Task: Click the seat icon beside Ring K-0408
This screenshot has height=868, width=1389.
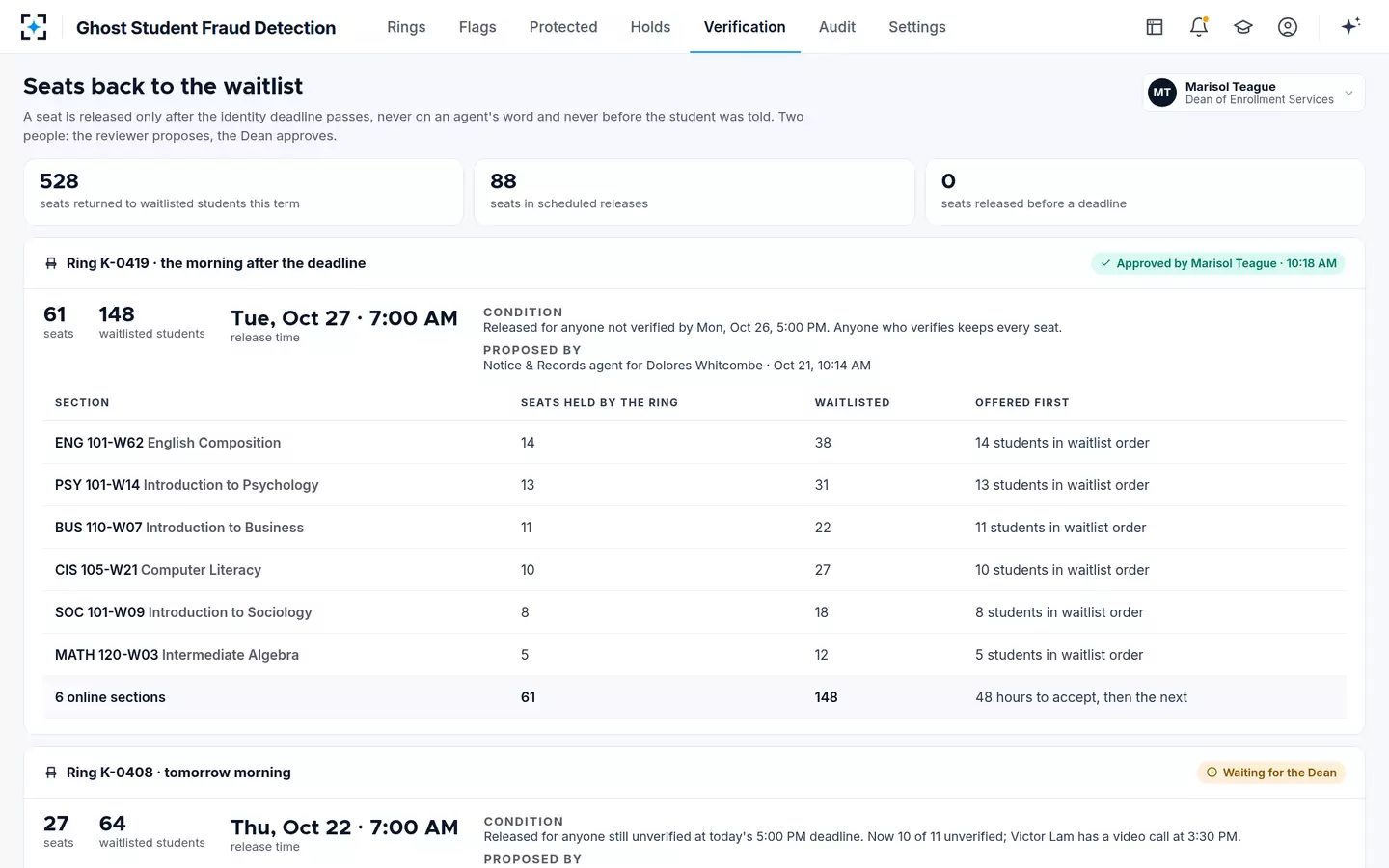Action: 51,773
